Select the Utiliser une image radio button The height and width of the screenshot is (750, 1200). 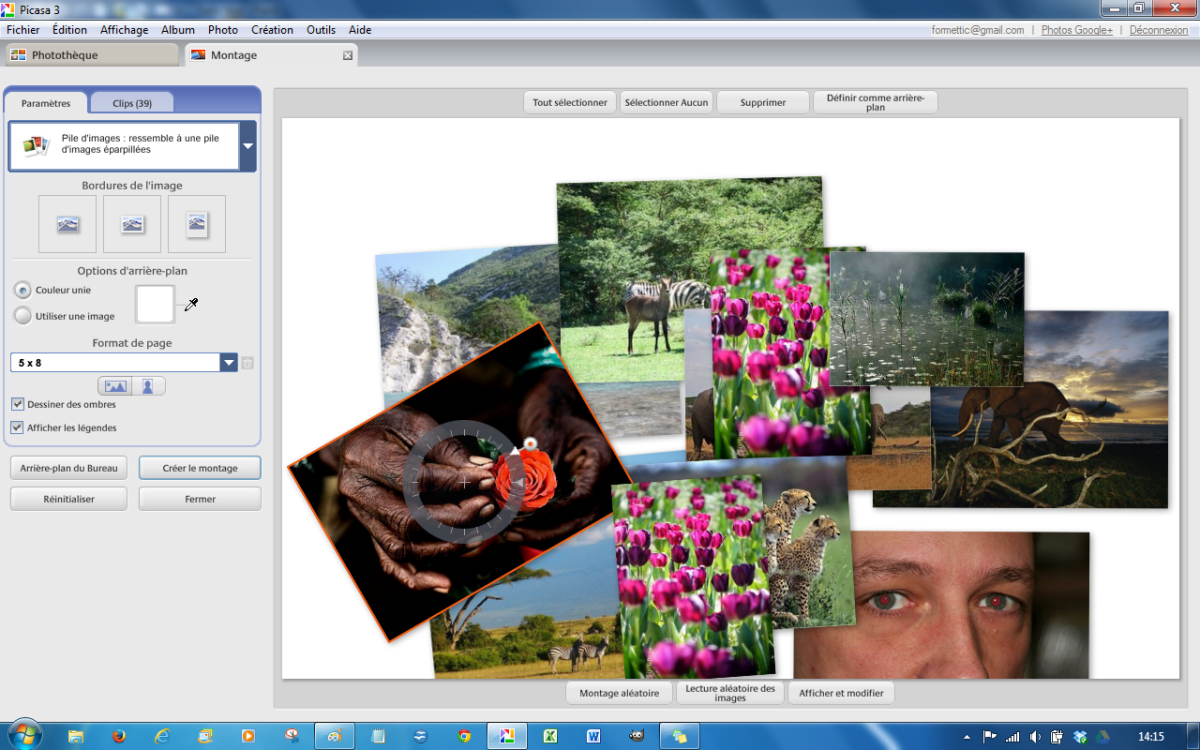(22, 316)
